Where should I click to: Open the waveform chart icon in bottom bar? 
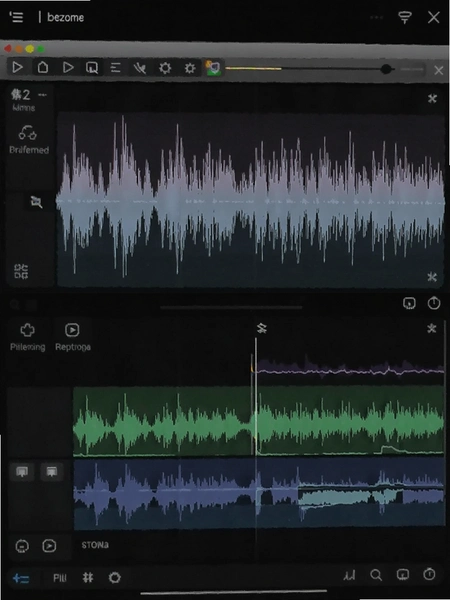(x=349, y=575)
